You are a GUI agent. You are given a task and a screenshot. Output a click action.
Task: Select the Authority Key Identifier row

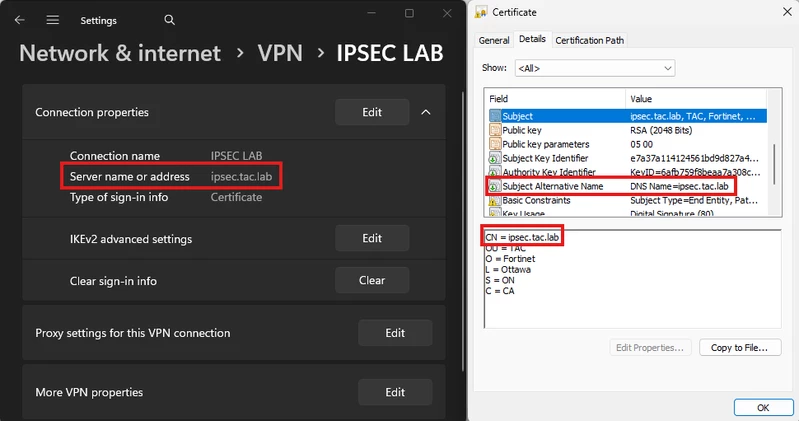click(x=627, y=172)
